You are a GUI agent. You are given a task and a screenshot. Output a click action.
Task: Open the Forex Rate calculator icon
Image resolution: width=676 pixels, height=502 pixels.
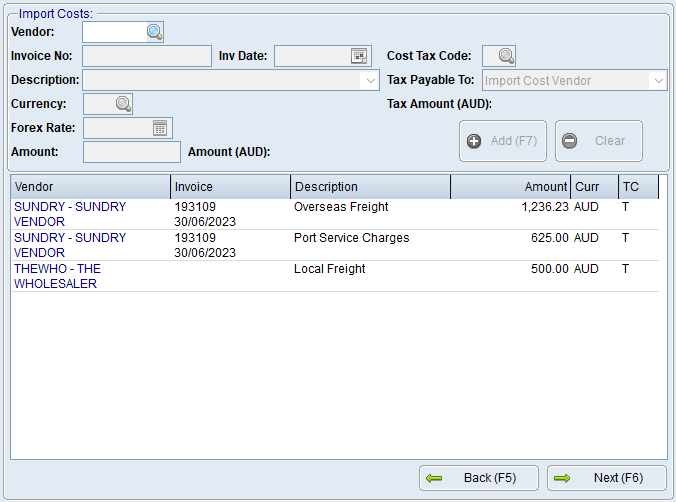click(160, 128)
